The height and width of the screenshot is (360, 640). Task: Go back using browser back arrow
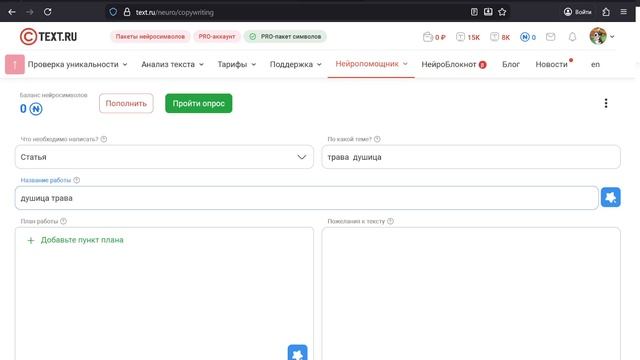(x=12, y=12)
